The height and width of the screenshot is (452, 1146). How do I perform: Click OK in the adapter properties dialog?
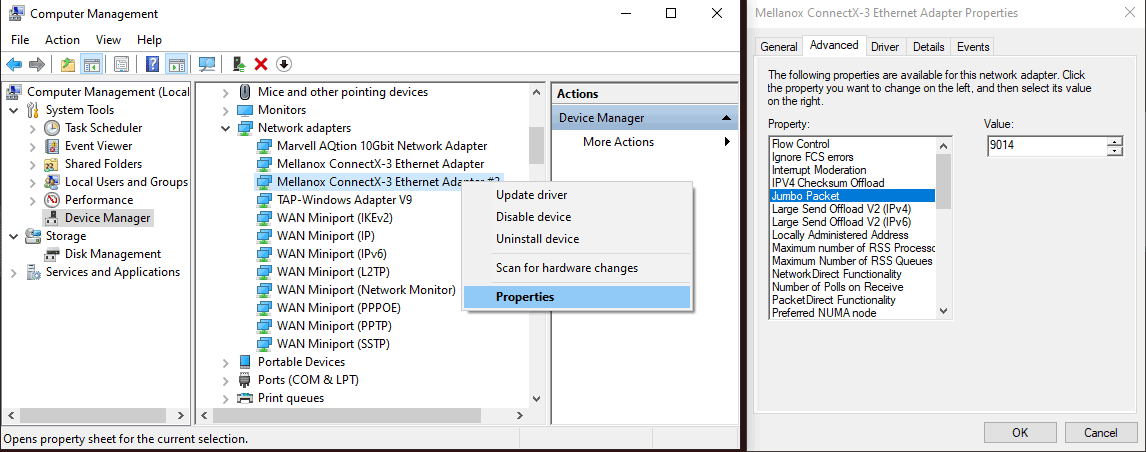coord(1020,432)
